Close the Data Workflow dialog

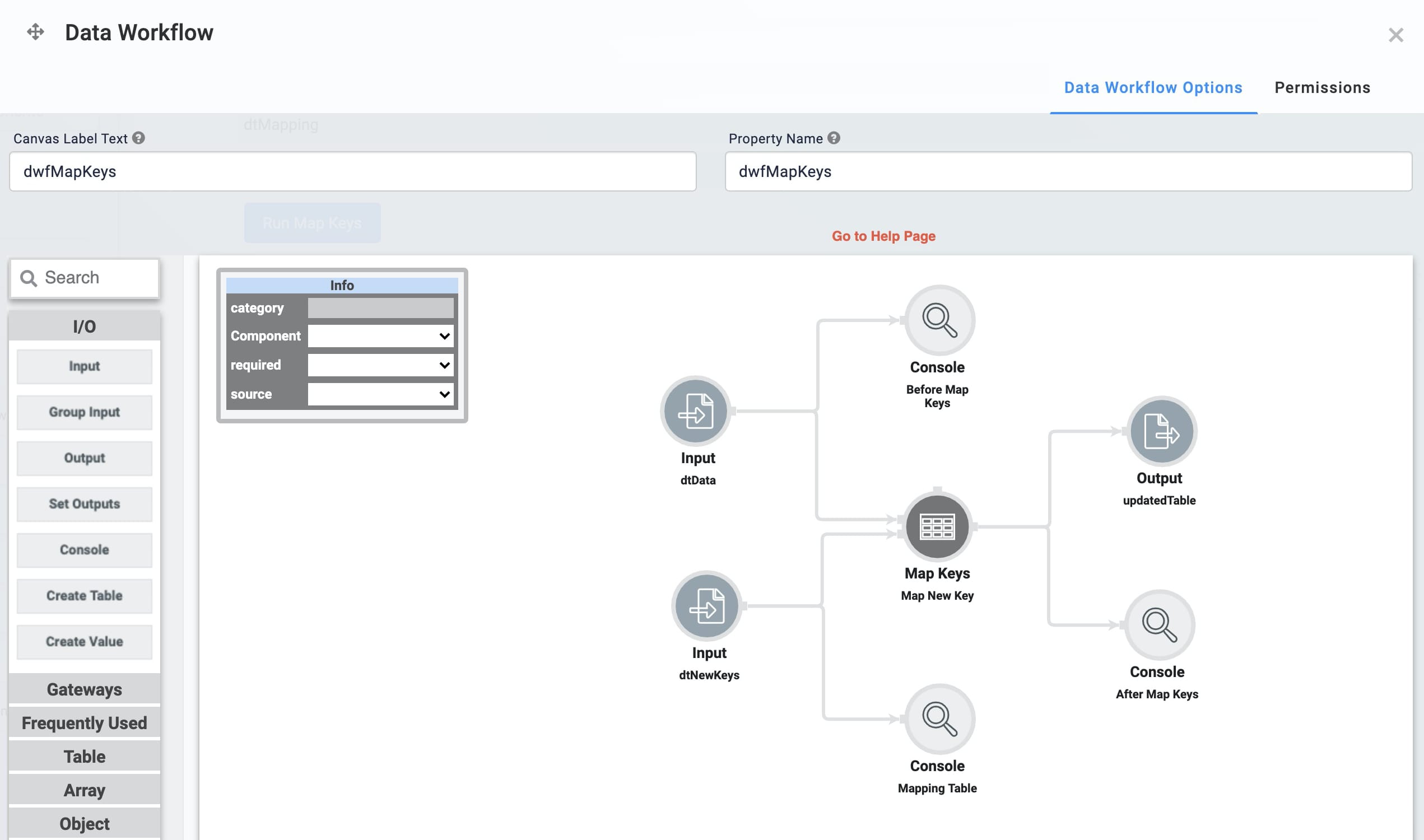[1395, 35]
